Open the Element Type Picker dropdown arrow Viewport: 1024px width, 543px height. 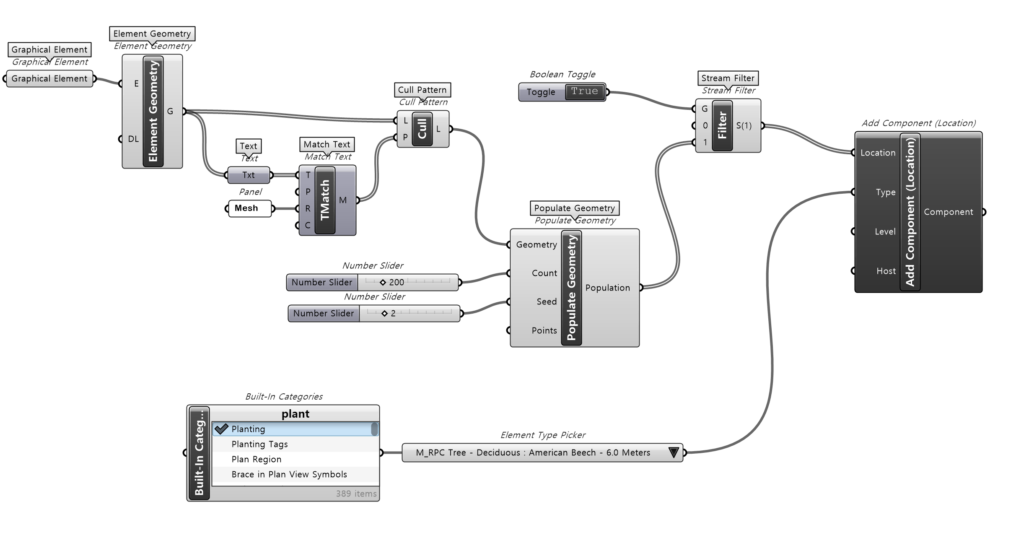pos(674,452)
